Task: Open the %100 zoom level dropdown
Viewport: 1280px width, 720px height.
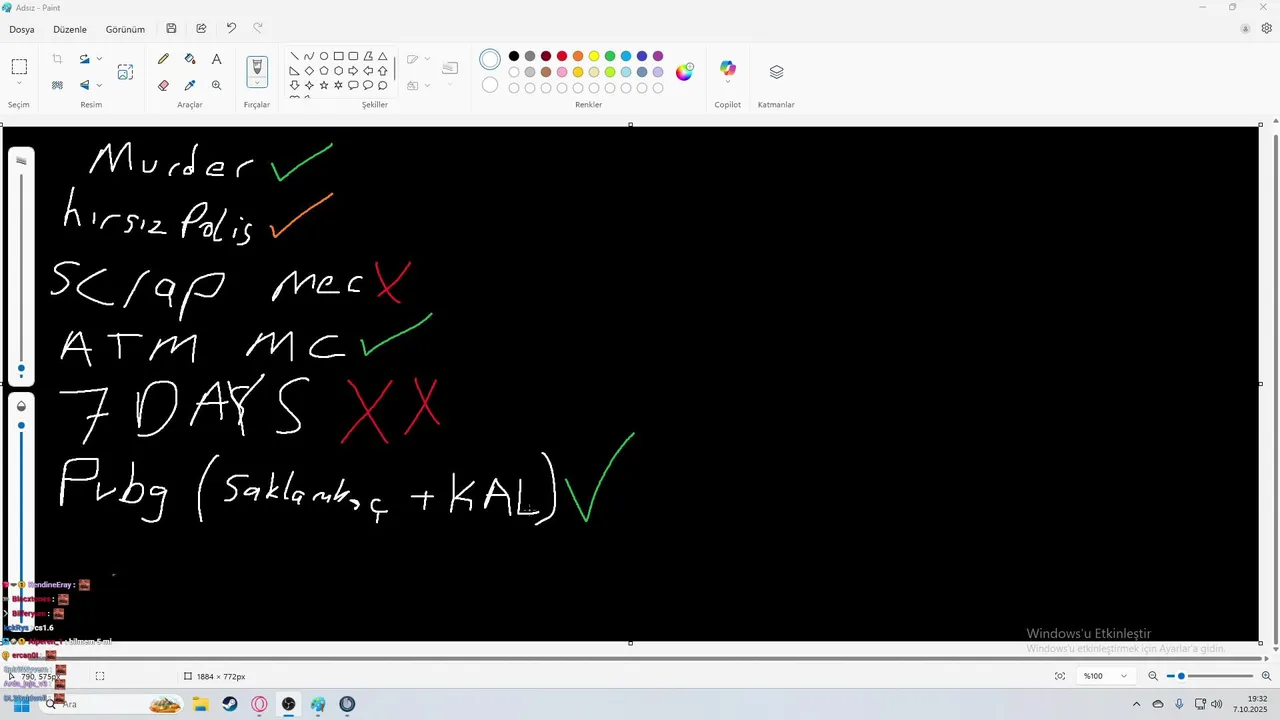Action: pyautogui.click(x=1105, y=676)
